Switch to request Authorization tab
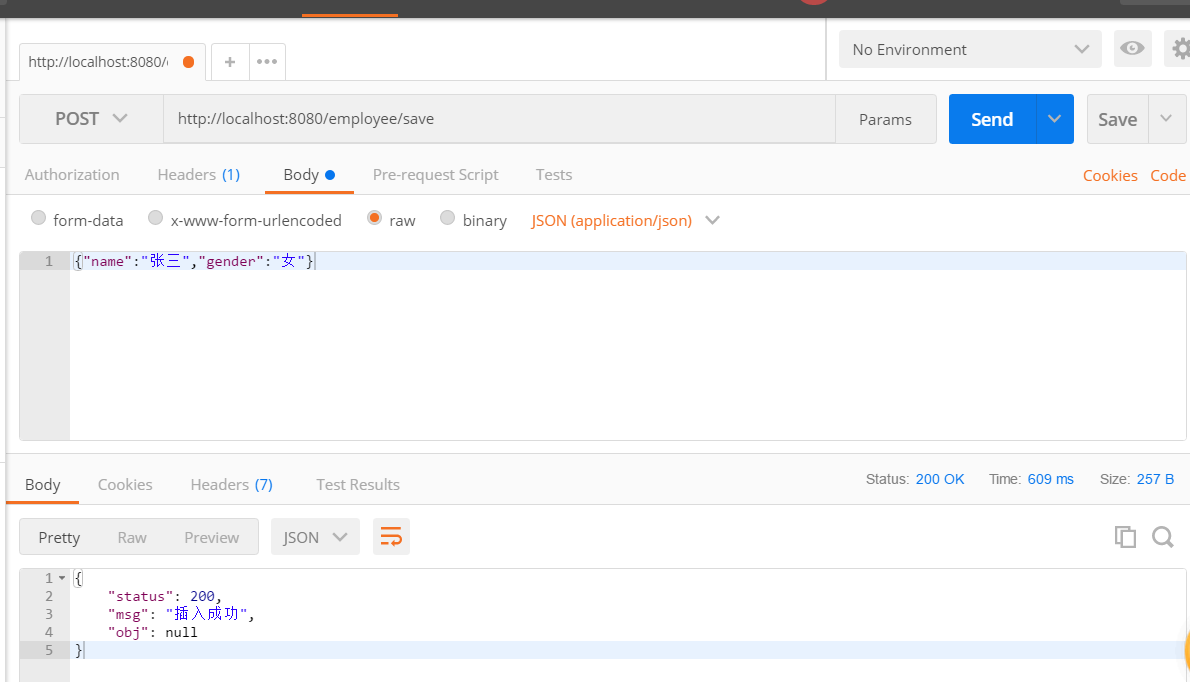Viewport: 1190px width, 682px height. click(x=72, y=174)
